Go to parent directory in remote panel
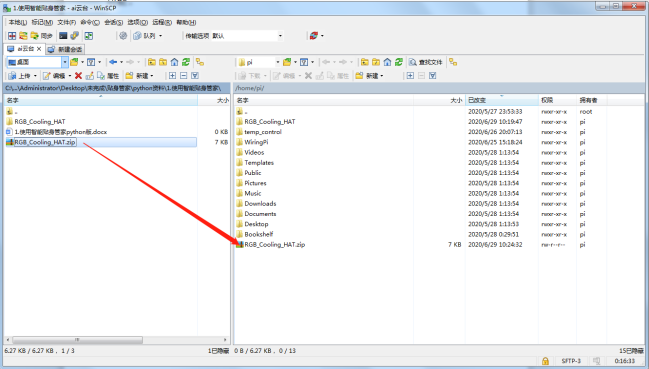649x369 pixels. [x=365, y=62]
